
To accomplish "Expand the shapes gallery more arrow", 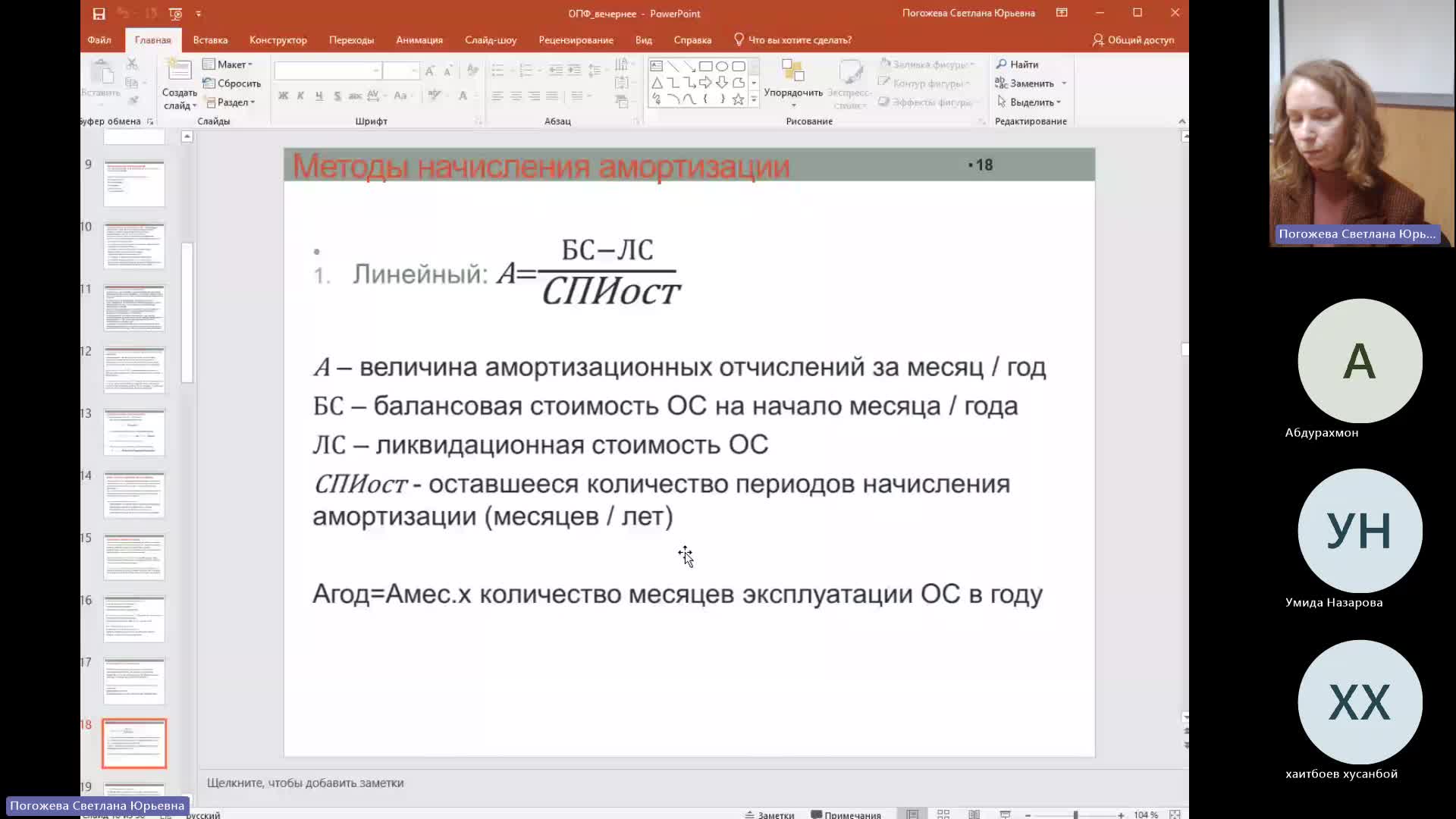I will coord(754,99).
